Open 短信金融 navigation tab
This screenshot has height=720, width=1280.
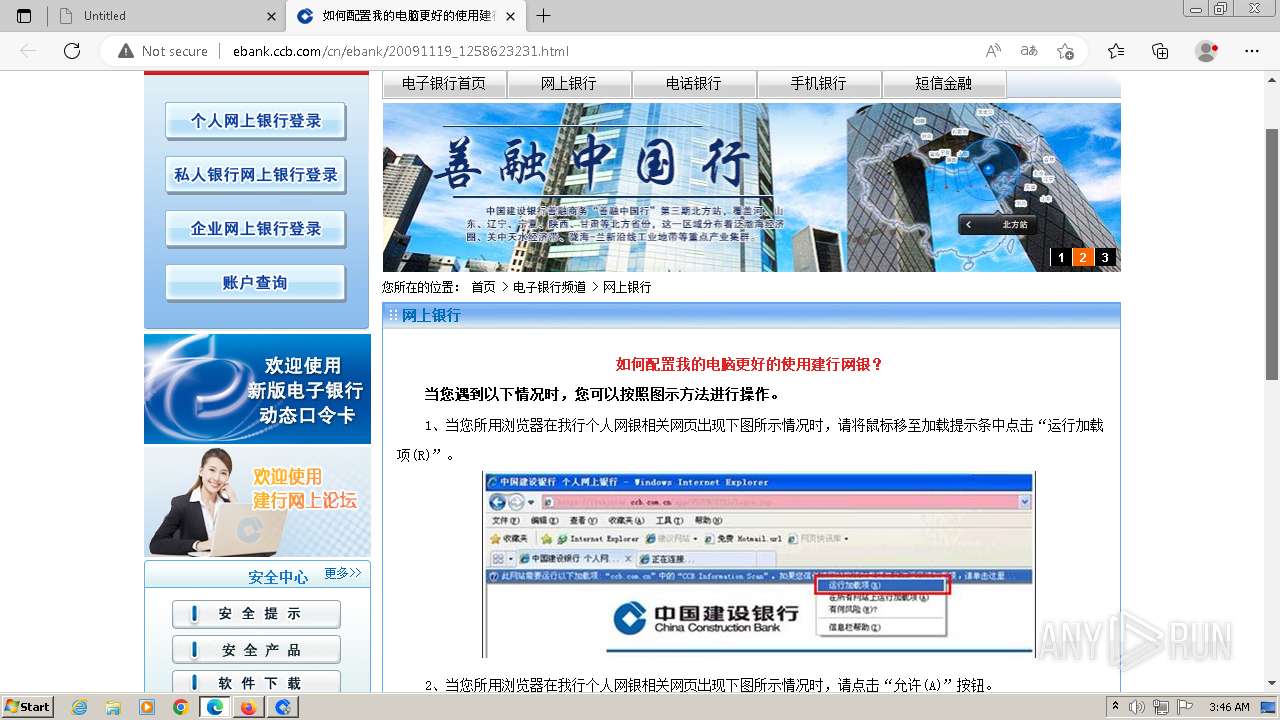(x=944, y=84)
